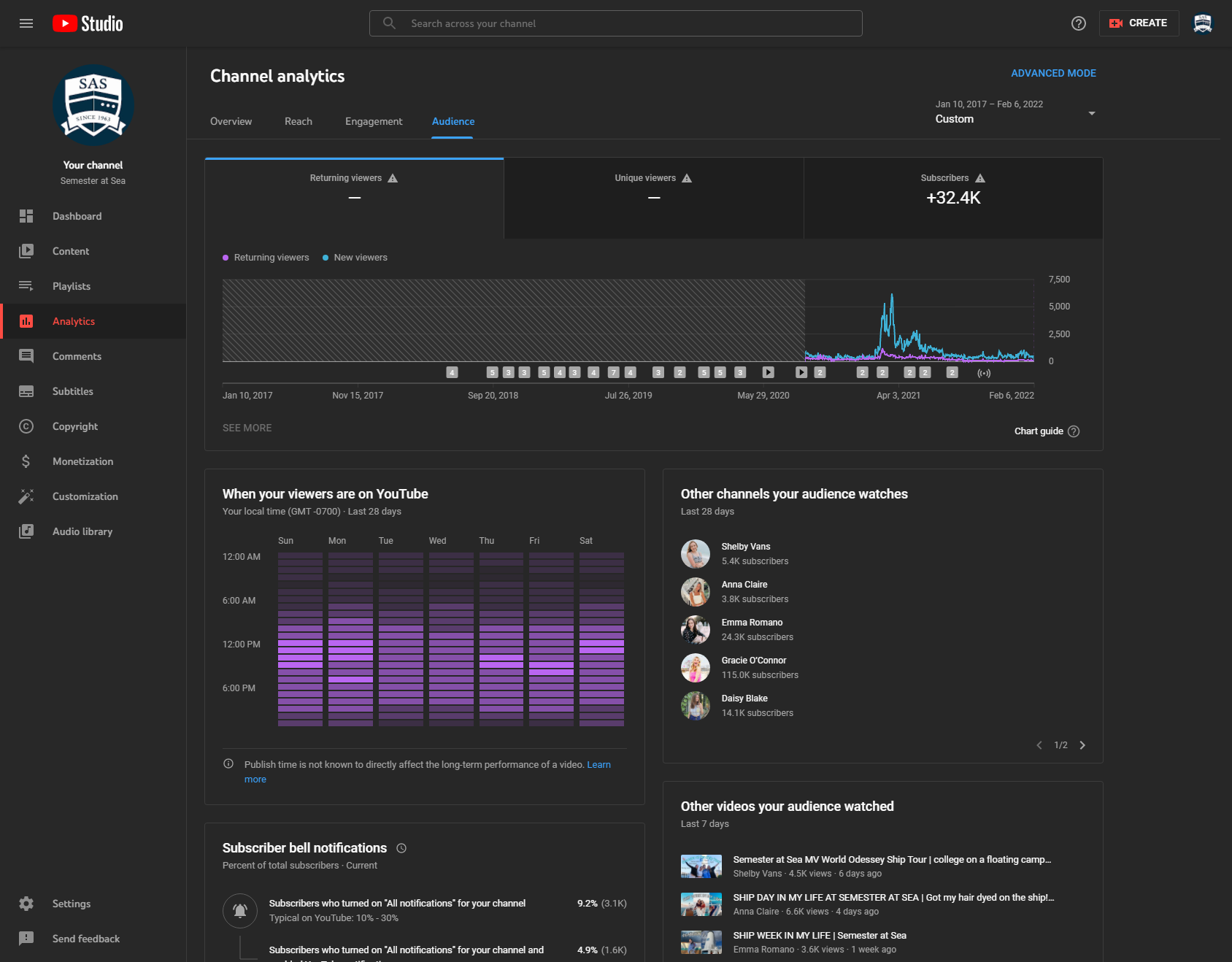Viewport: 1232px width, 962px height.
Task: Click the Chart guide help icon
Action: click(1074, 431)
